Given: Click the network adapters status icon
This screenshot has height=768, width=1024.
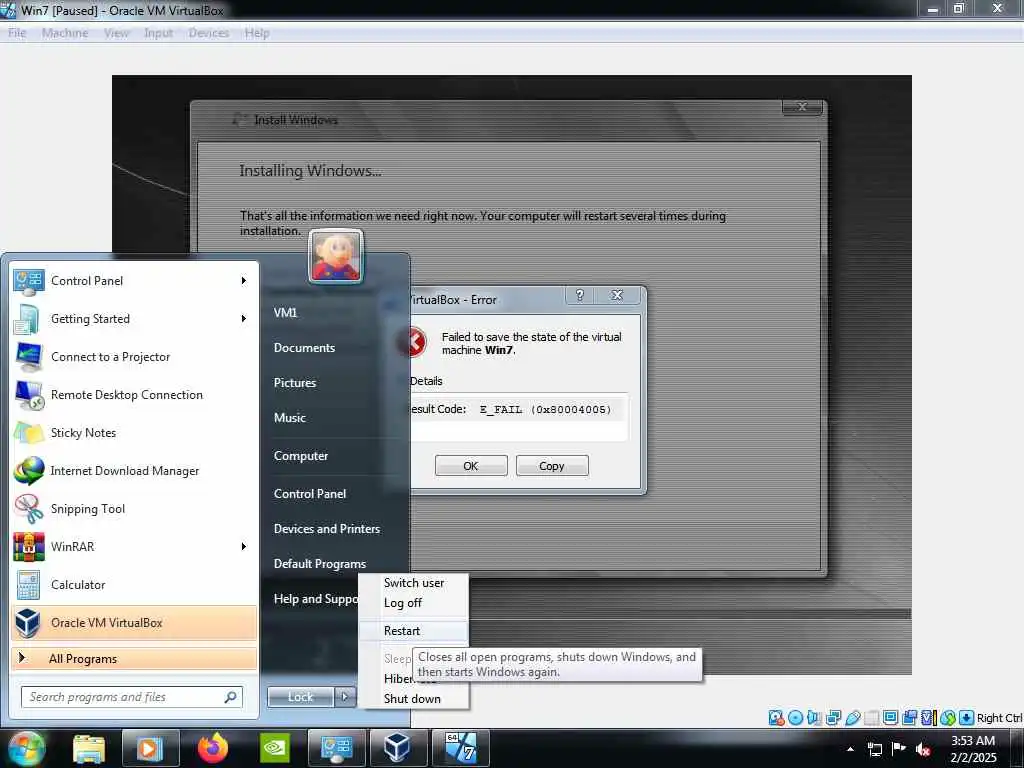Looking at the screenshot, I should (833, 718).
